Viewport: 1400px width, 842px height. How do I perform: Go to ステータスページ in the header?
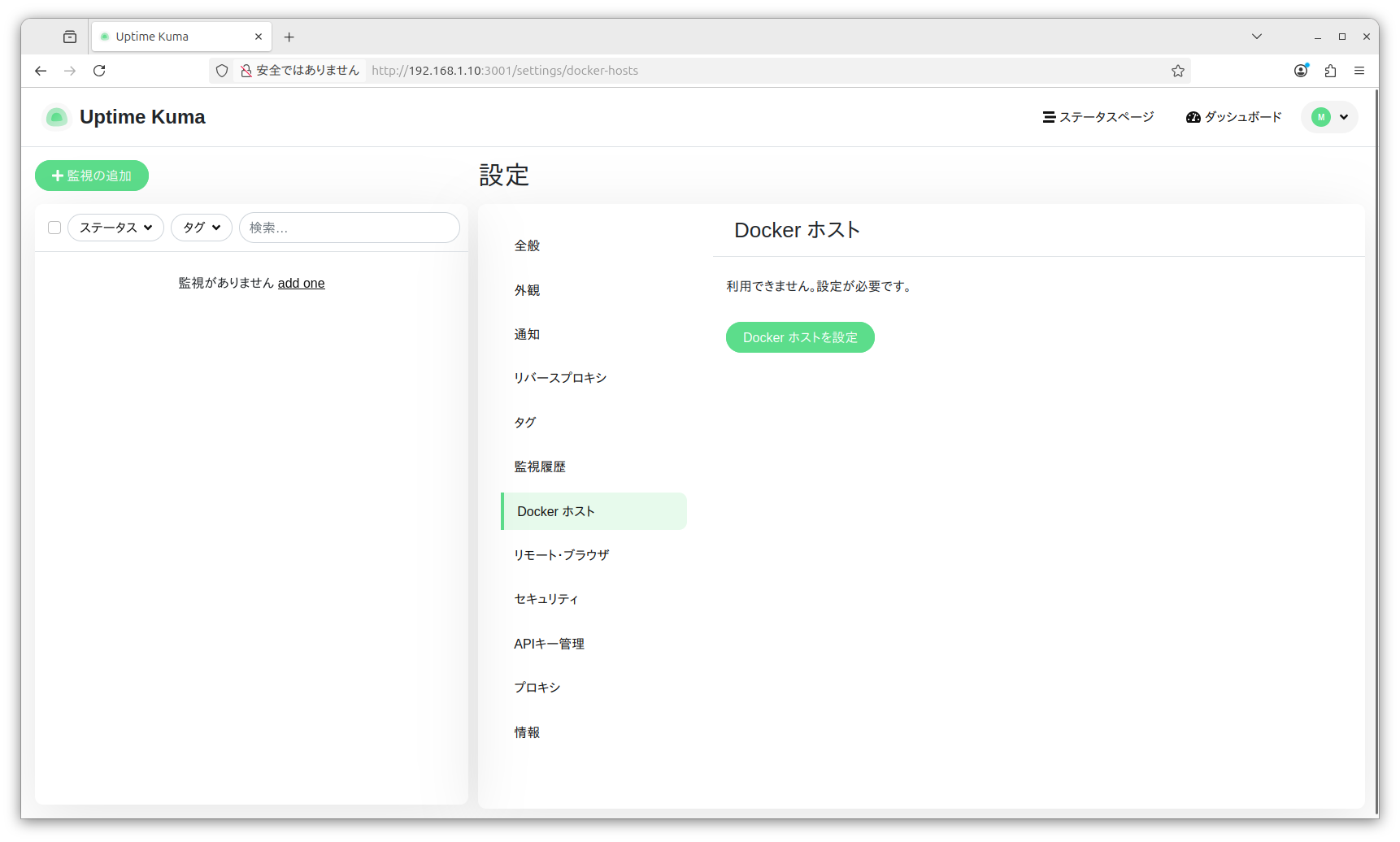[1098, 117]
